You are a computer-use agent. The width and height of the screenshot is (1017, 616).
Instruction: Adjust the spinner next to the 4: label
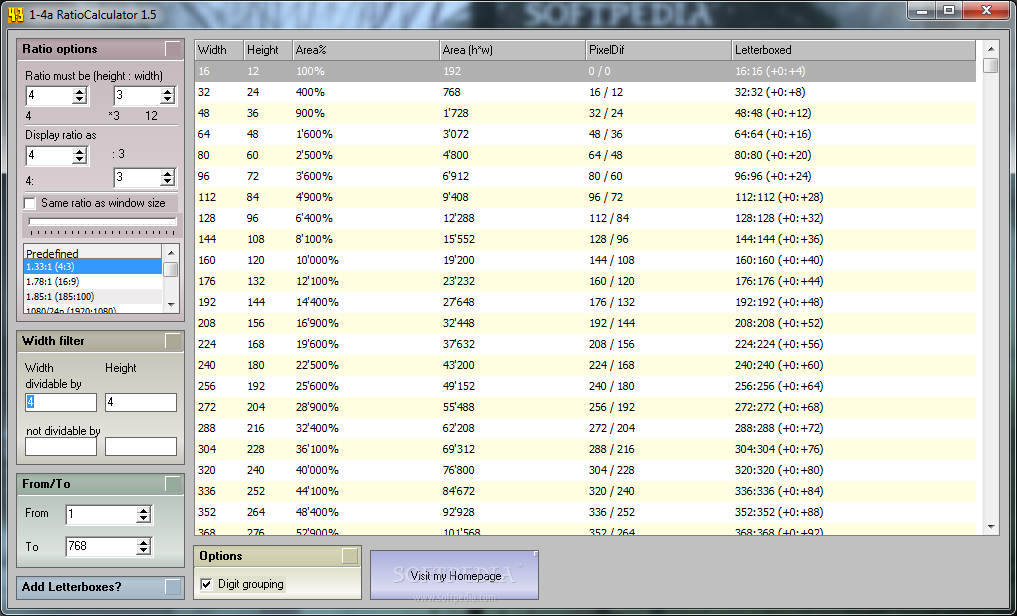click(x=167, y=178)
